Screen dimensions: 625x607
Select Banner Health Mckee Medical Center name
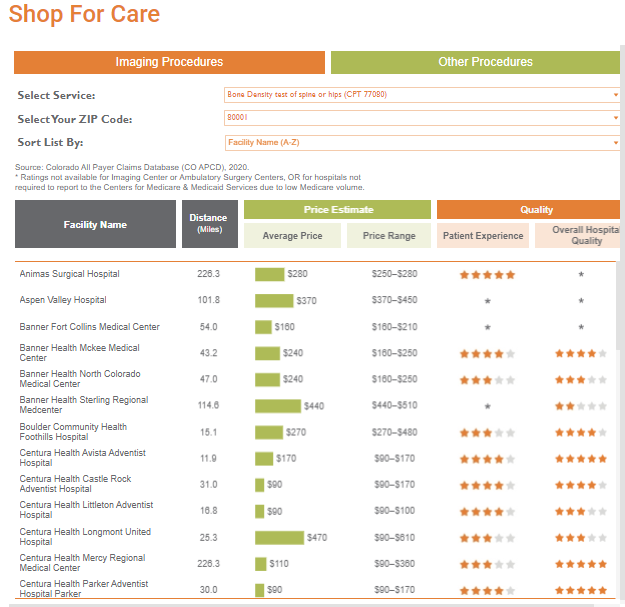(79, 353)
